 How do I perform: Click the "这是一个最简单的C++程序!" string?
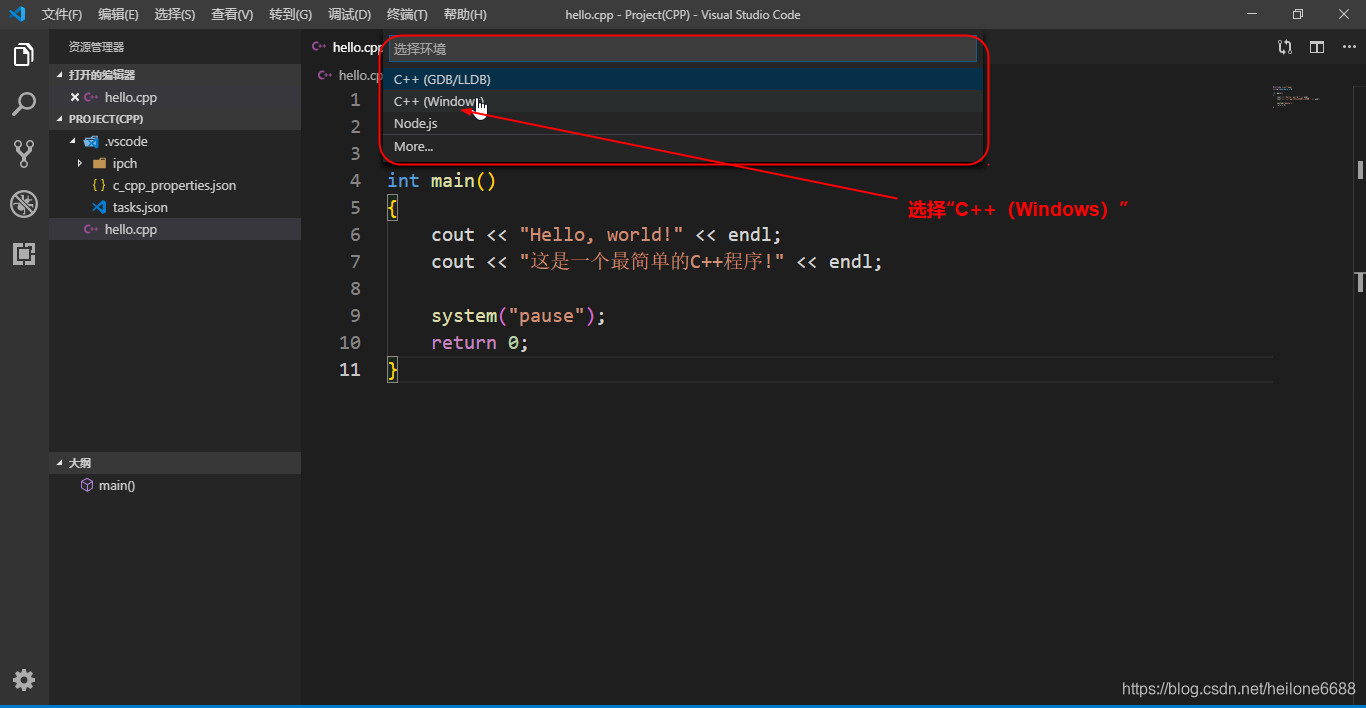click(653, 262)
